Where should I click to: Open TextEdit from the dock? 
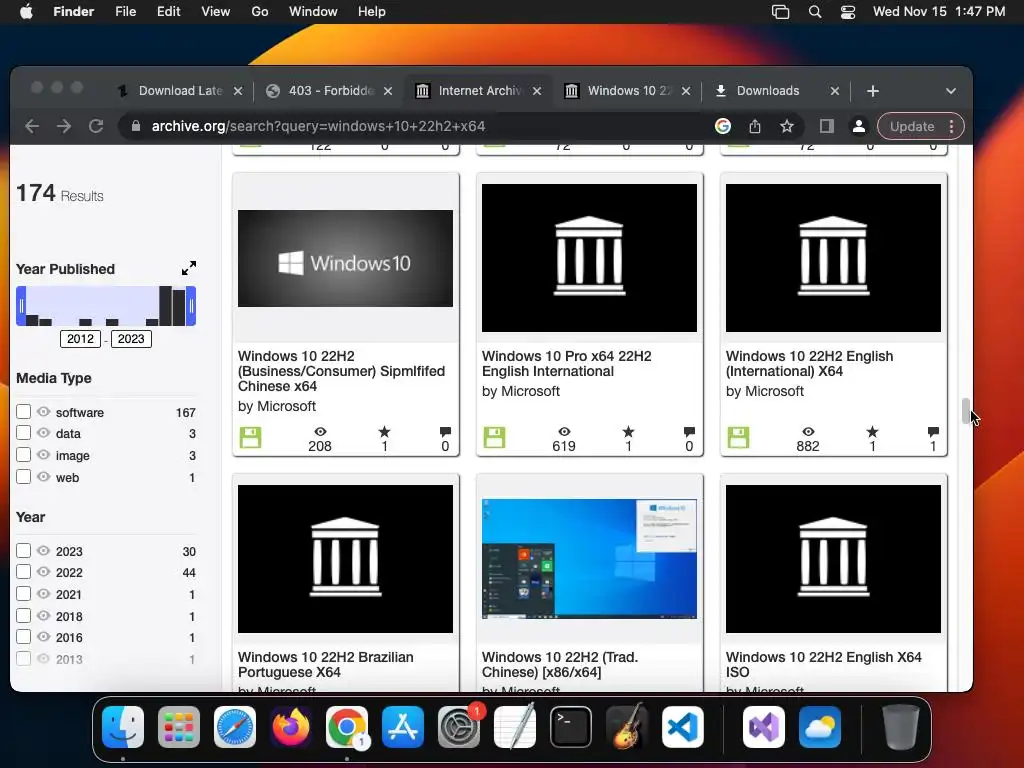click(x=515, y=727)
